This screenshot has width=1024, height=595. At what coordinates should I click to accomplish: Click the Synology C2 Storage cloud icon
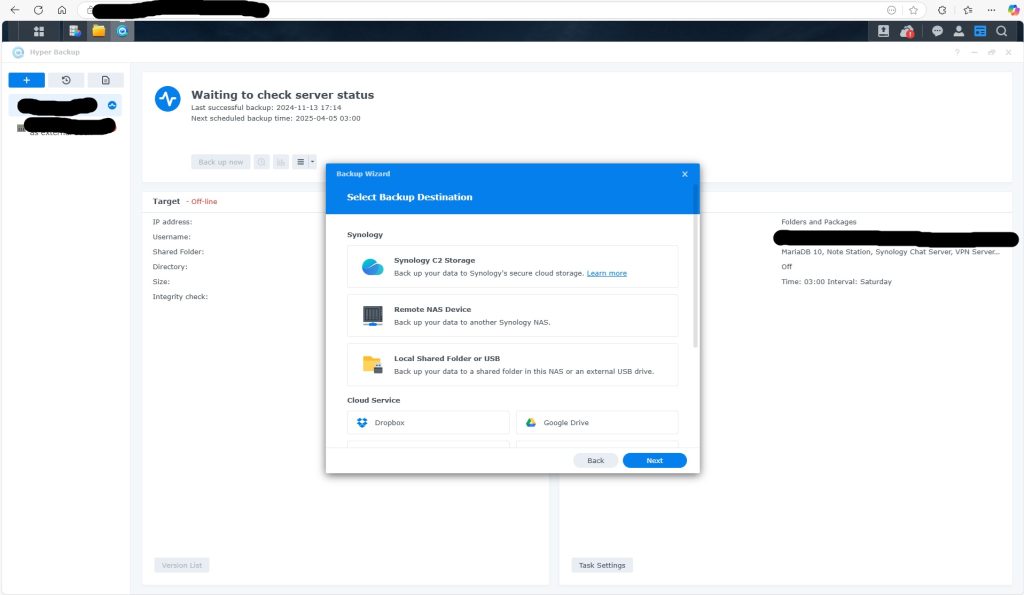tap(372, 266)
